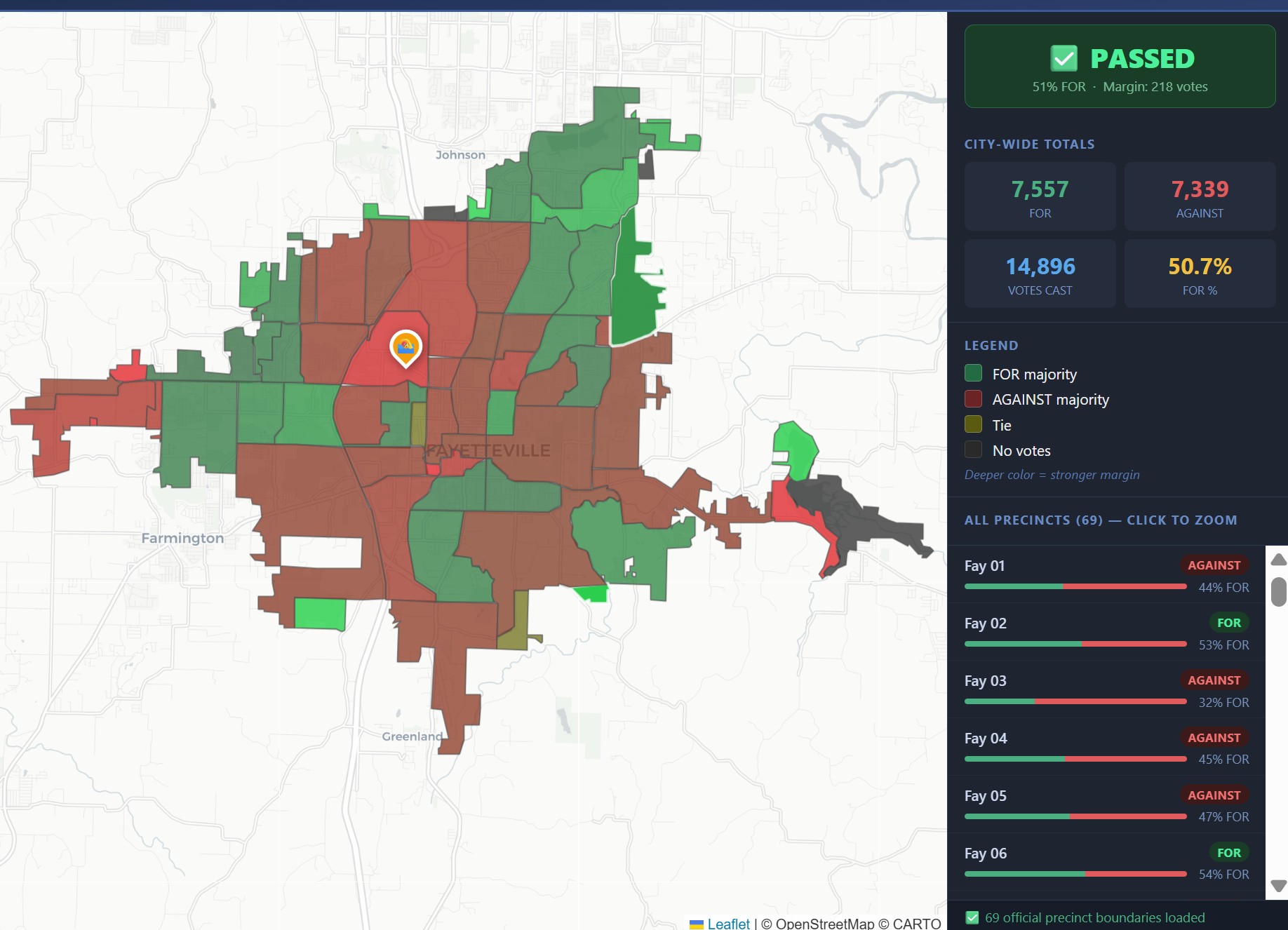Click the green PASSED checkmark icon

coord(1064,59)
